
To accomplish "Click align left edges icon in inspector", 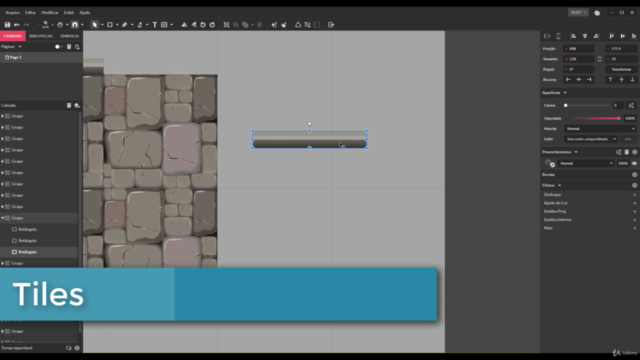I will (x=573, y=36).
